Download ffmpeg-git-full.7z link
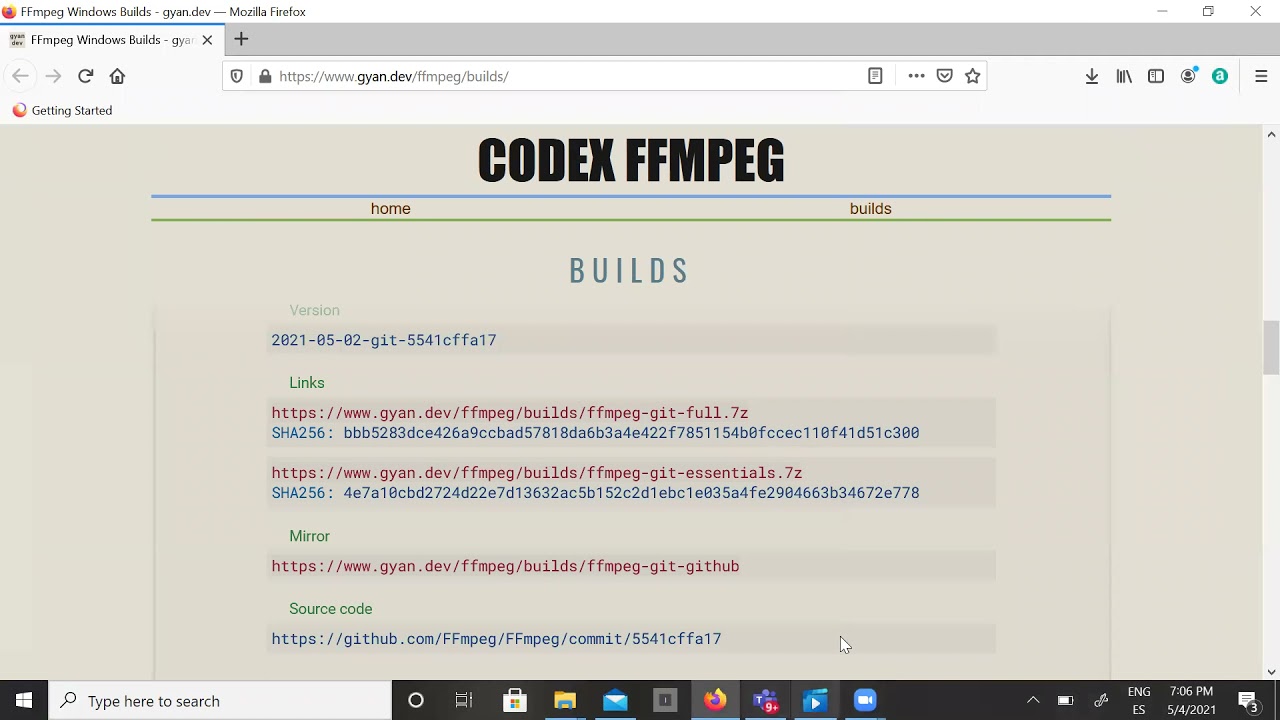Image resolution: width=1280 pixels, height=720 pixels. pos(510,413)
